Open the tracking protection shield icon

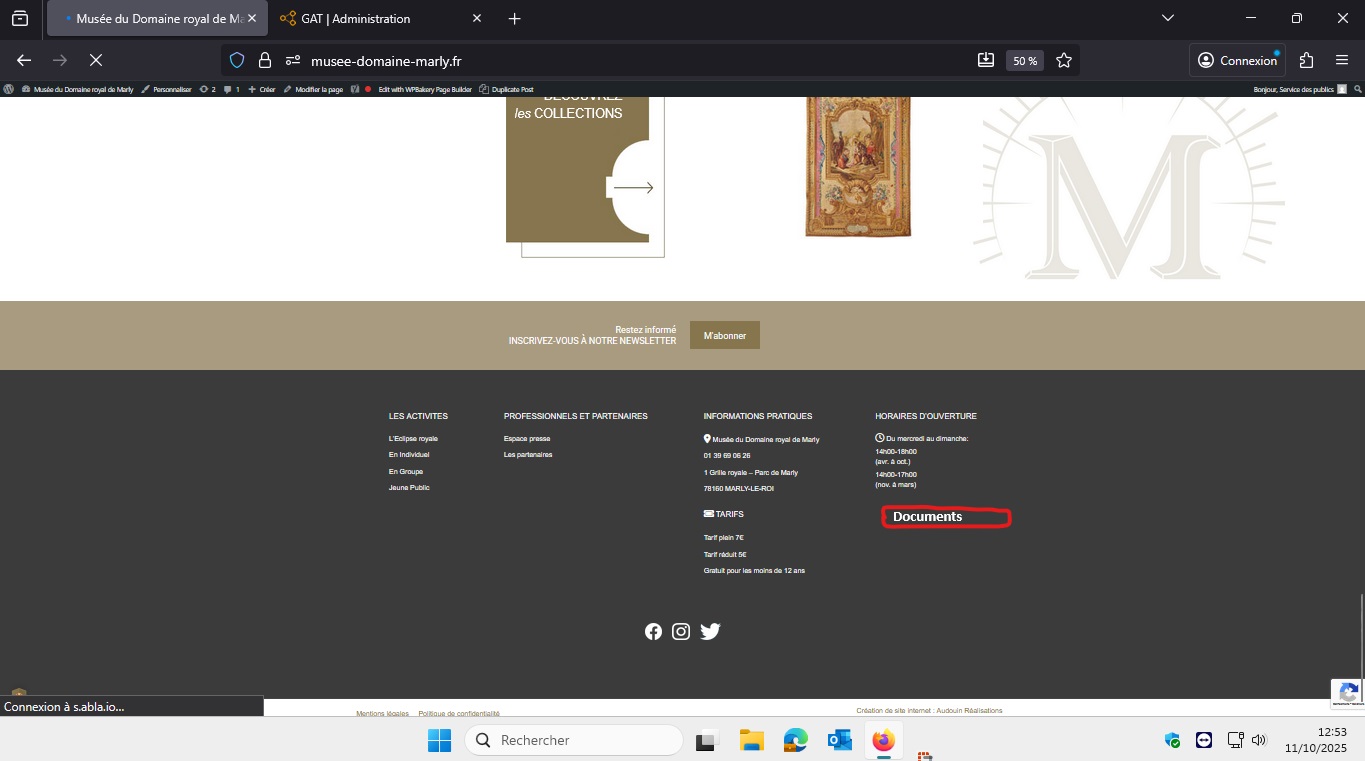click(237, 60)
